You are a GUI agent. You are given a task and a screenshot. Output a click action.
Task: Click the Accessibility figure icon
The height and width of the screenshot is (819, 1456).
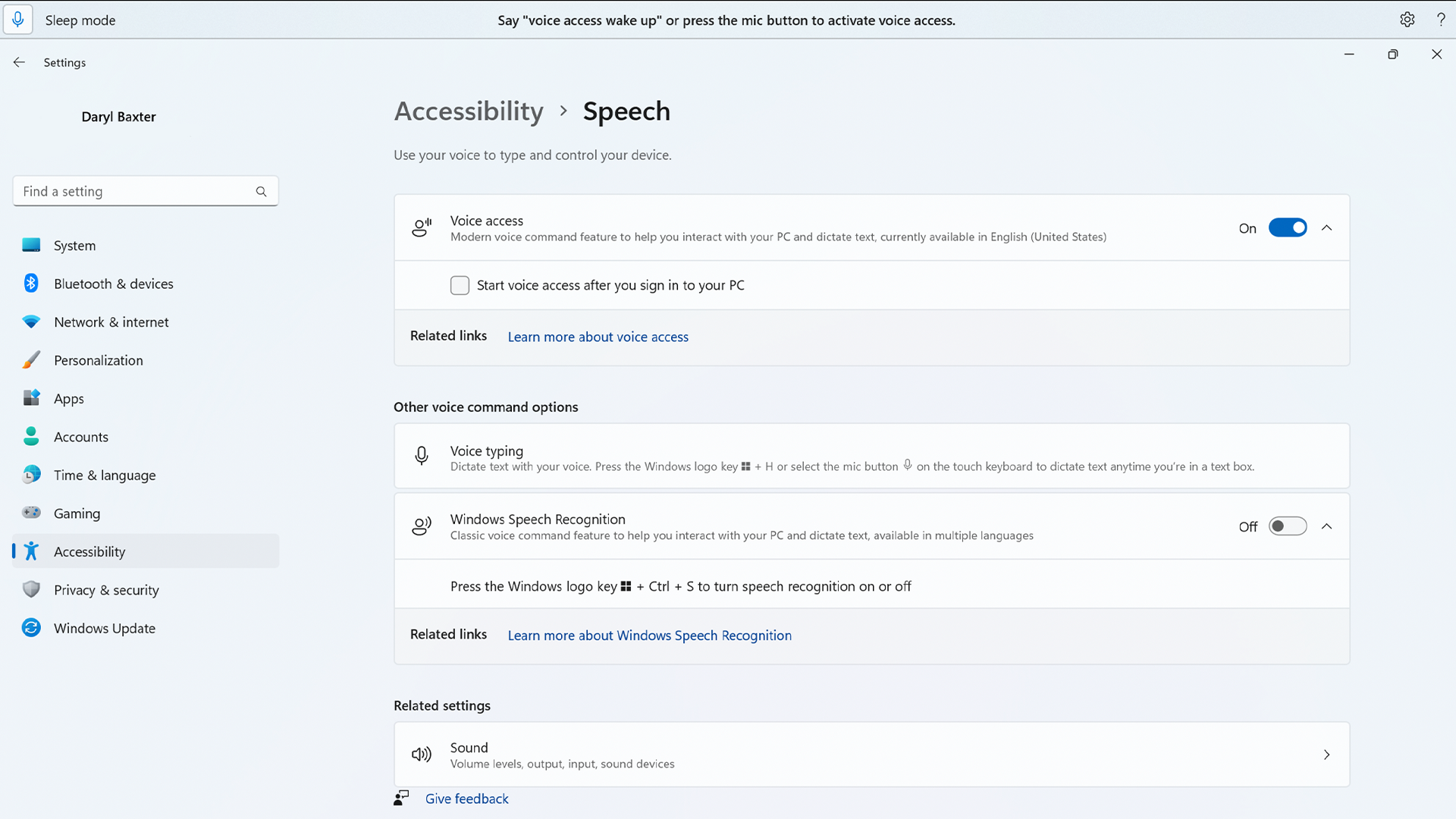click(x=31, y=551)
